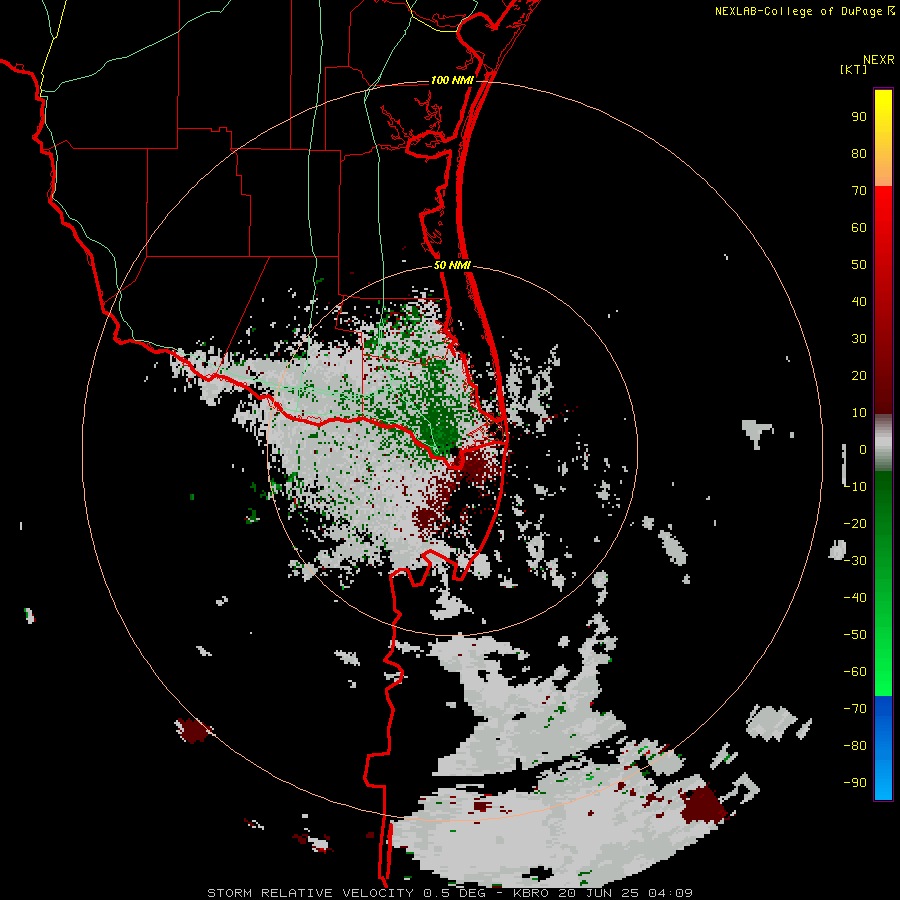Click the -10 value on velocity scale
Viewport: 900px width, 900px height.
point(855,487)
